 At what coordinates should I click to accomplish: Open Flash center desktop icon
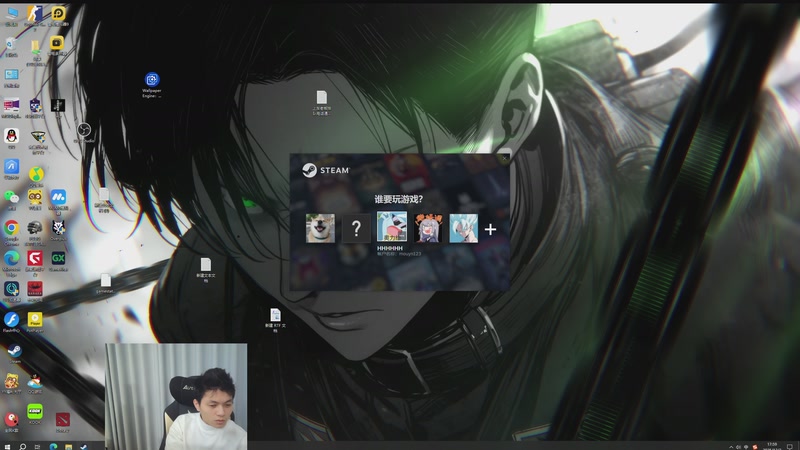coord(11,322)
